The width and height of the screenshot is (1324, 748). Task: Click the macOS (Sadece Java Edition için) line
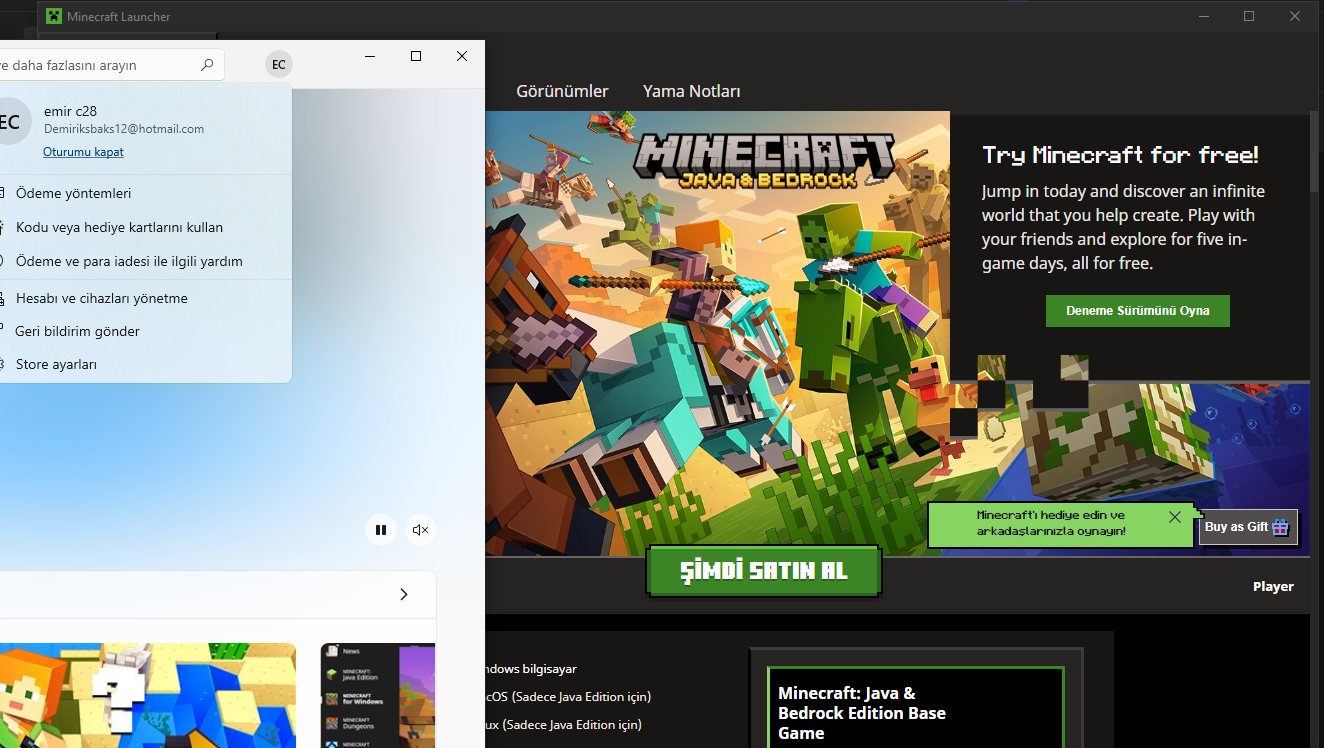click(x=568, y=696)
